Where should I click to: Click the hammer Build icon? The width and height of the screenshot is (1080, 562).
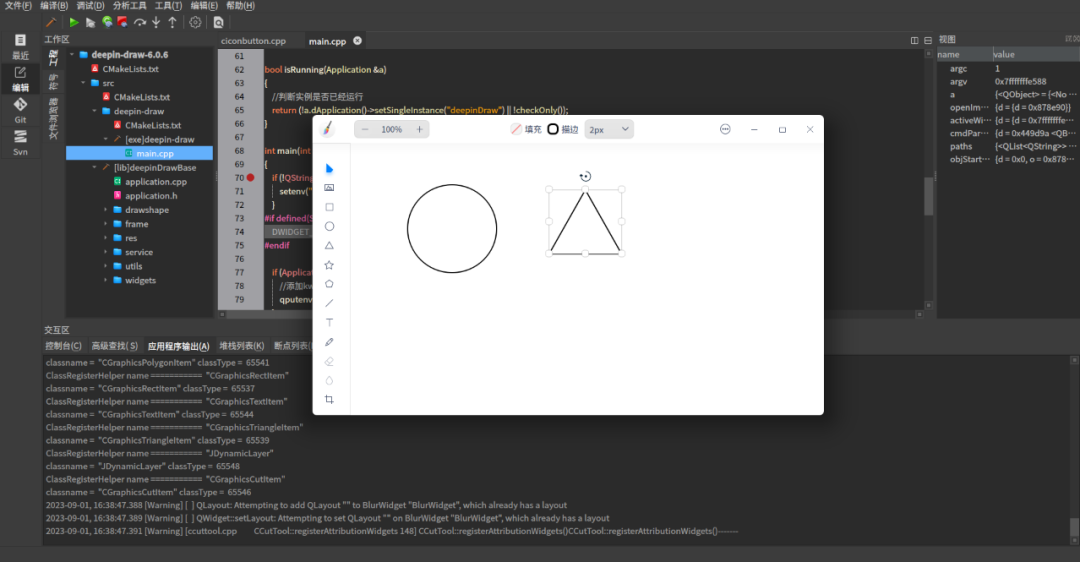coord(50,22)
